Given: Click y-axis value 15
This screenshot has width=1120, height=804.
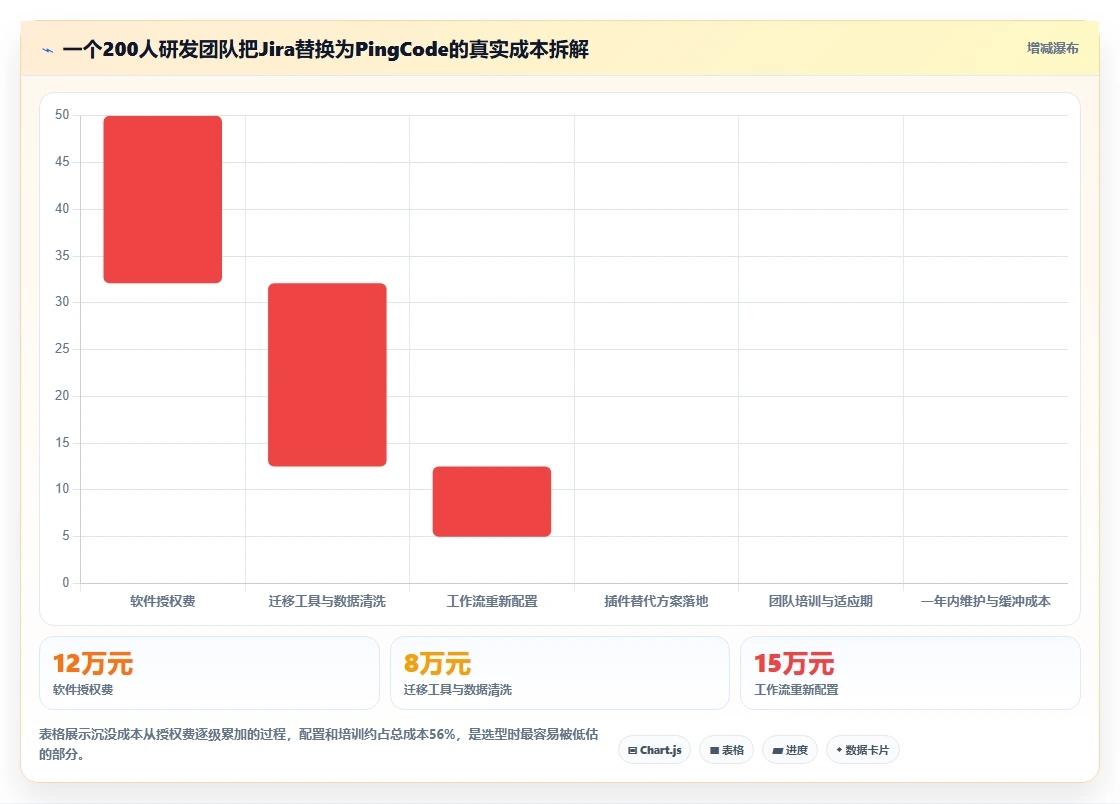Looking at the screenshot, I should 62,443.
